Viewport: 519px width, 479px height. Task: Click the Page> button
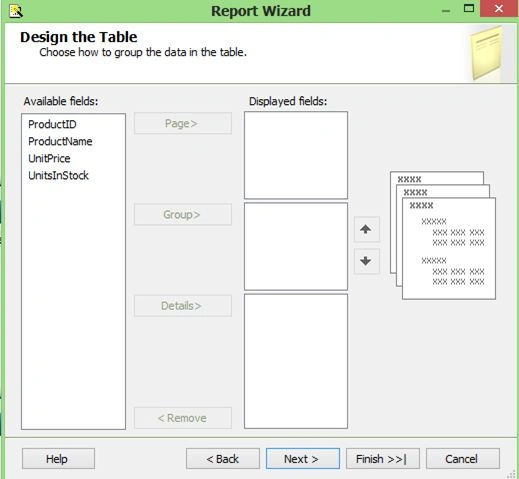tap(183, 123)
